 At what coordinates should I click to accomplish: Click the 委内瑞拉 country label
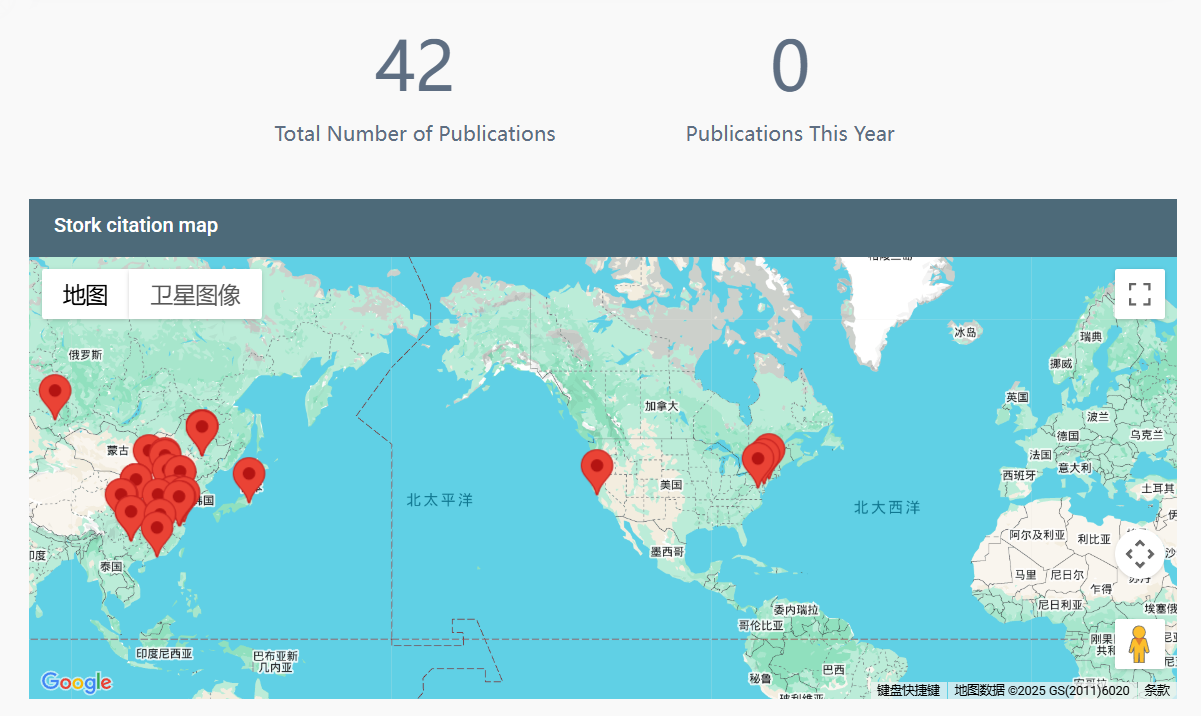[x=796, y=609]
